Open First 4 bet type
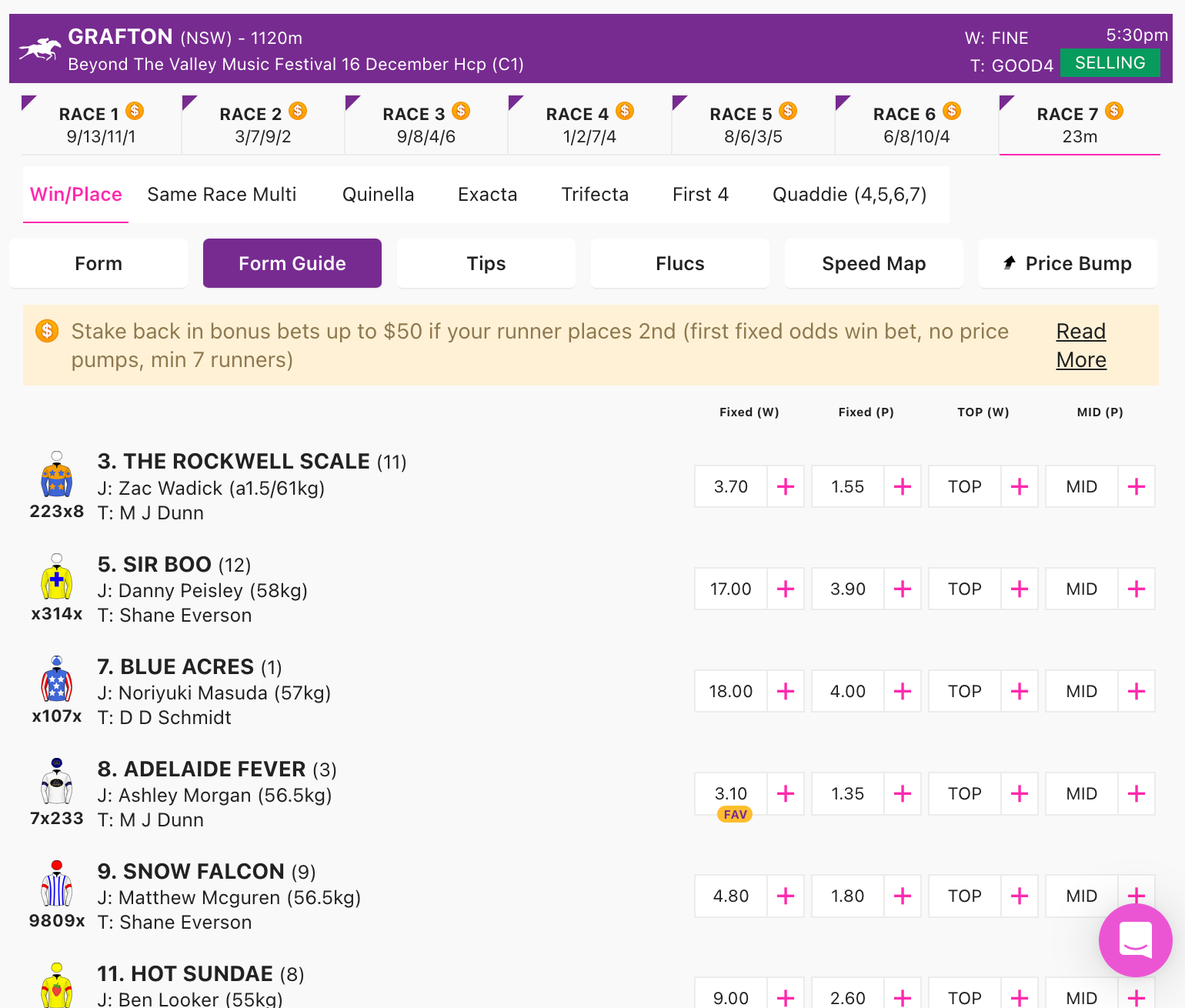Viewport: 1185px width, 1008px height. point(700,195)
